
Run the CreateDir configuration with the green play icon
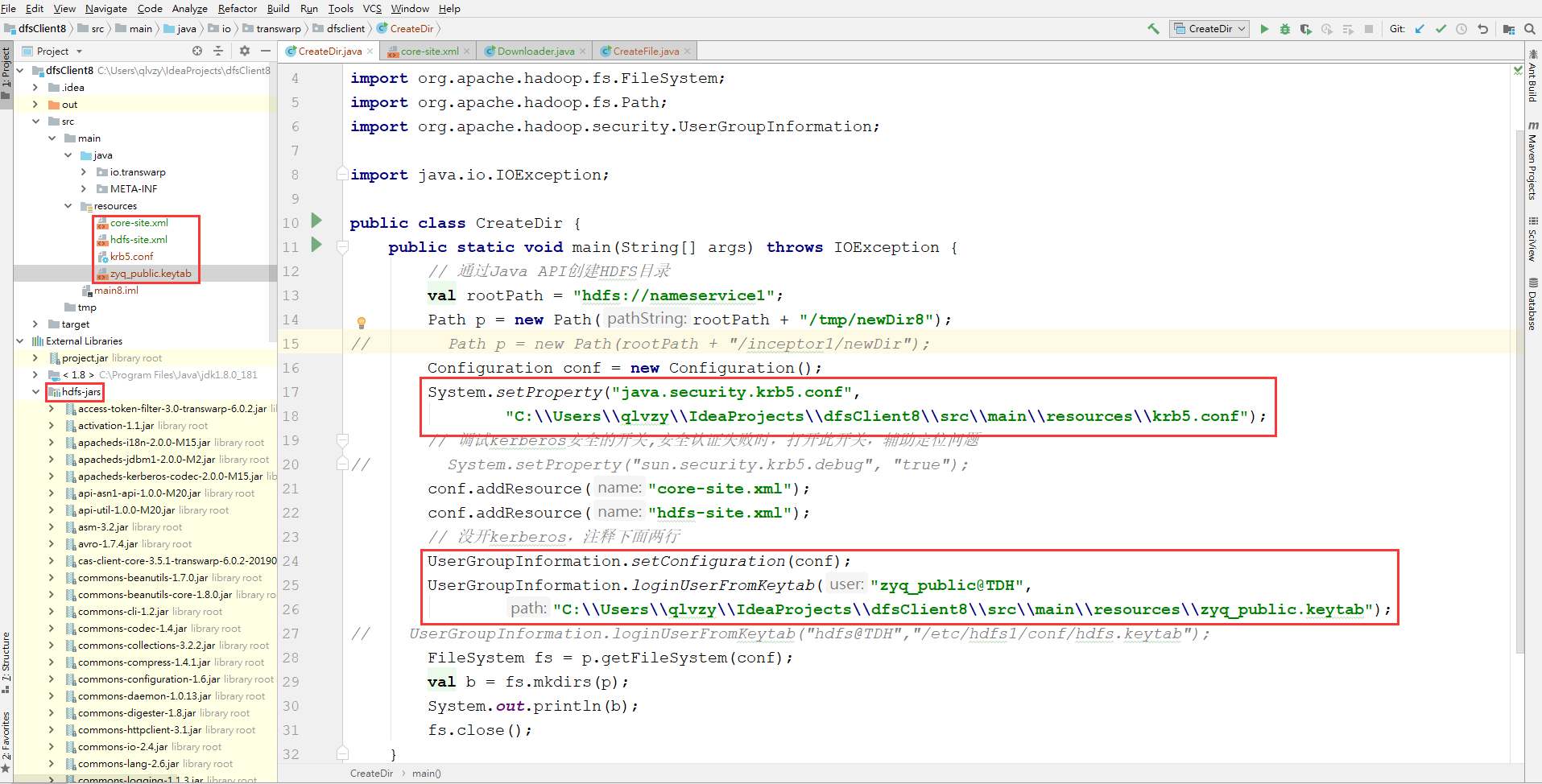point(1264,29)
